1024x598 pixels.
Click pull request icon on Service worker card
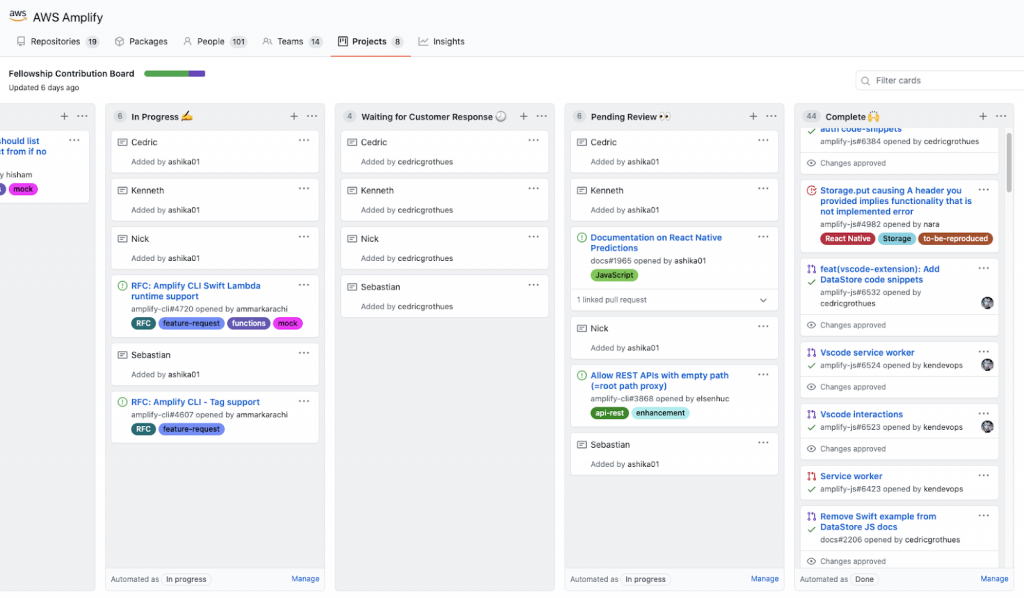tap(811, 477)
